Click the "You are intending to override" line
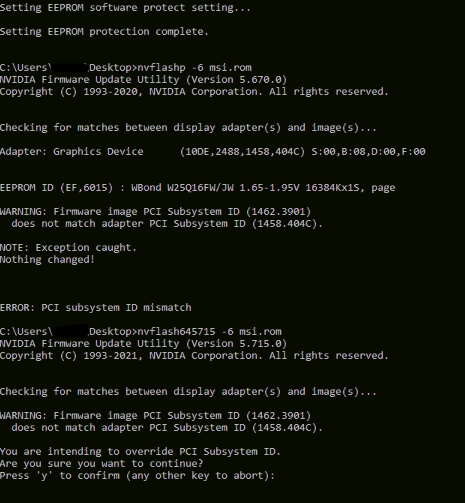The height and width of the screenshot is (503, 465). pos(140,452)
